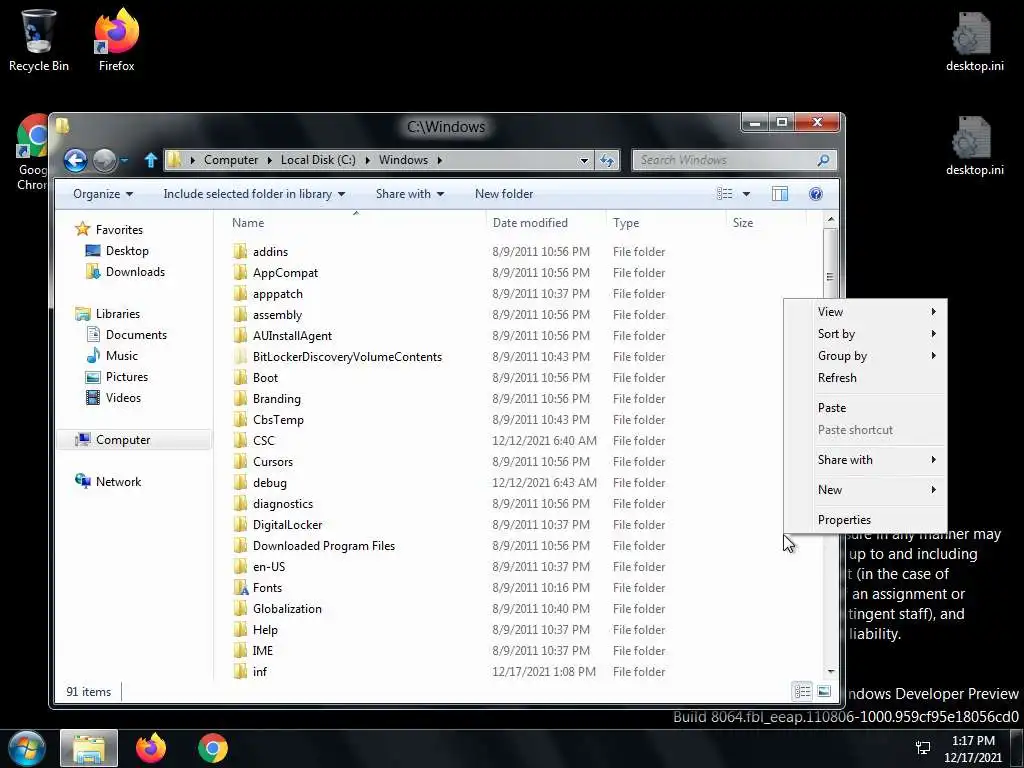Switch to large thumbnails view in status bar
Image resolution: width=1024 pixels, height=768 pixels.
[x=824, y=691]
